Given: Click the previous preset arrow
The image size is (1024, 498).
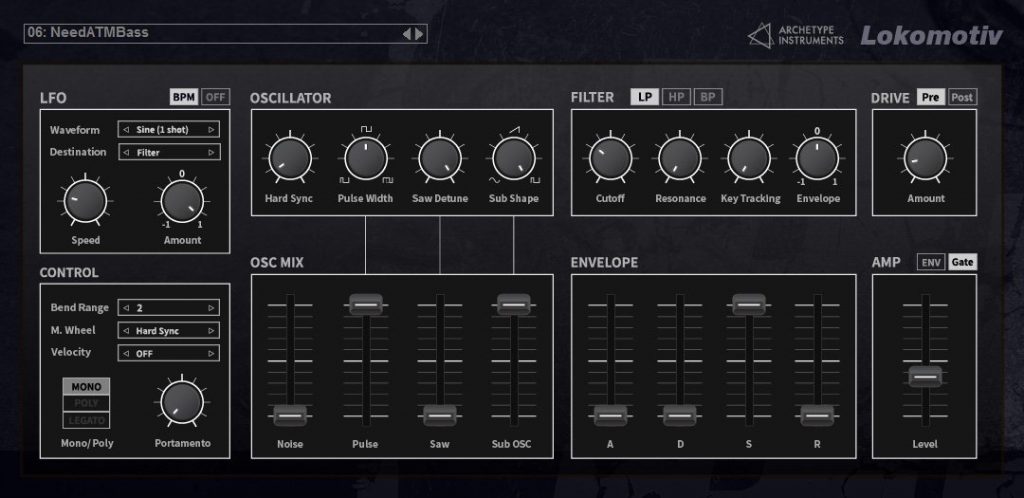Looking at the screenshot, I should 406,33.
